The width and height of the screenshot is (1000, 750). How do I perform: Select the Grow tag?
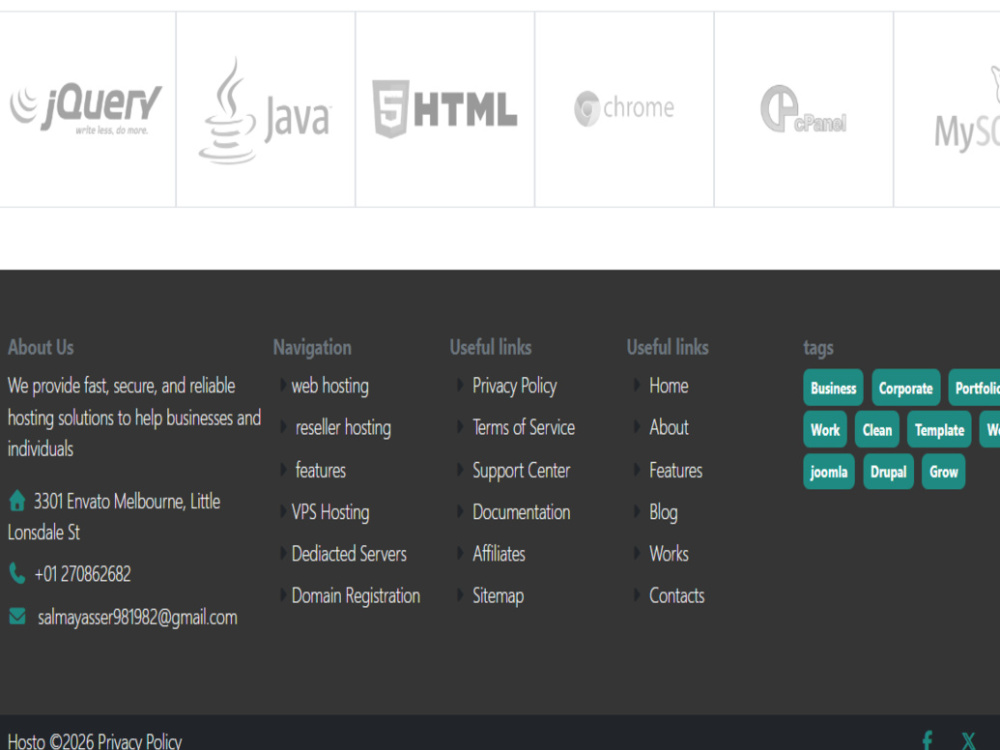point(943,472)
